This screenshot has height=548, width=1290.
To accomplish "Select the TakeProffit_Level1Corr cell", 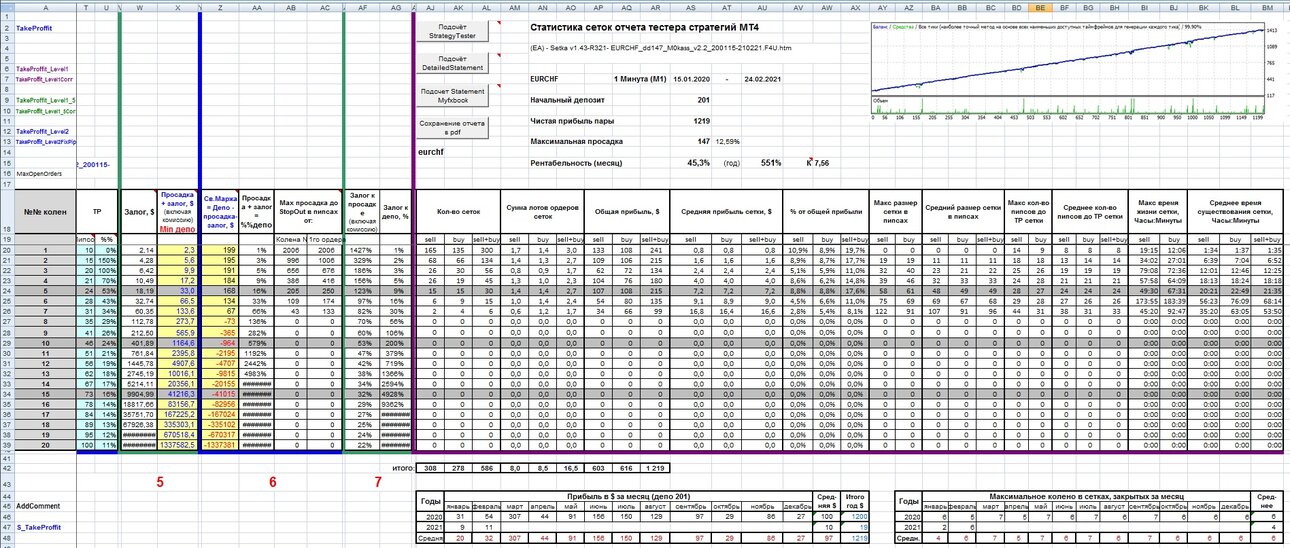I will pyautogui.click(x=45, y=79).
